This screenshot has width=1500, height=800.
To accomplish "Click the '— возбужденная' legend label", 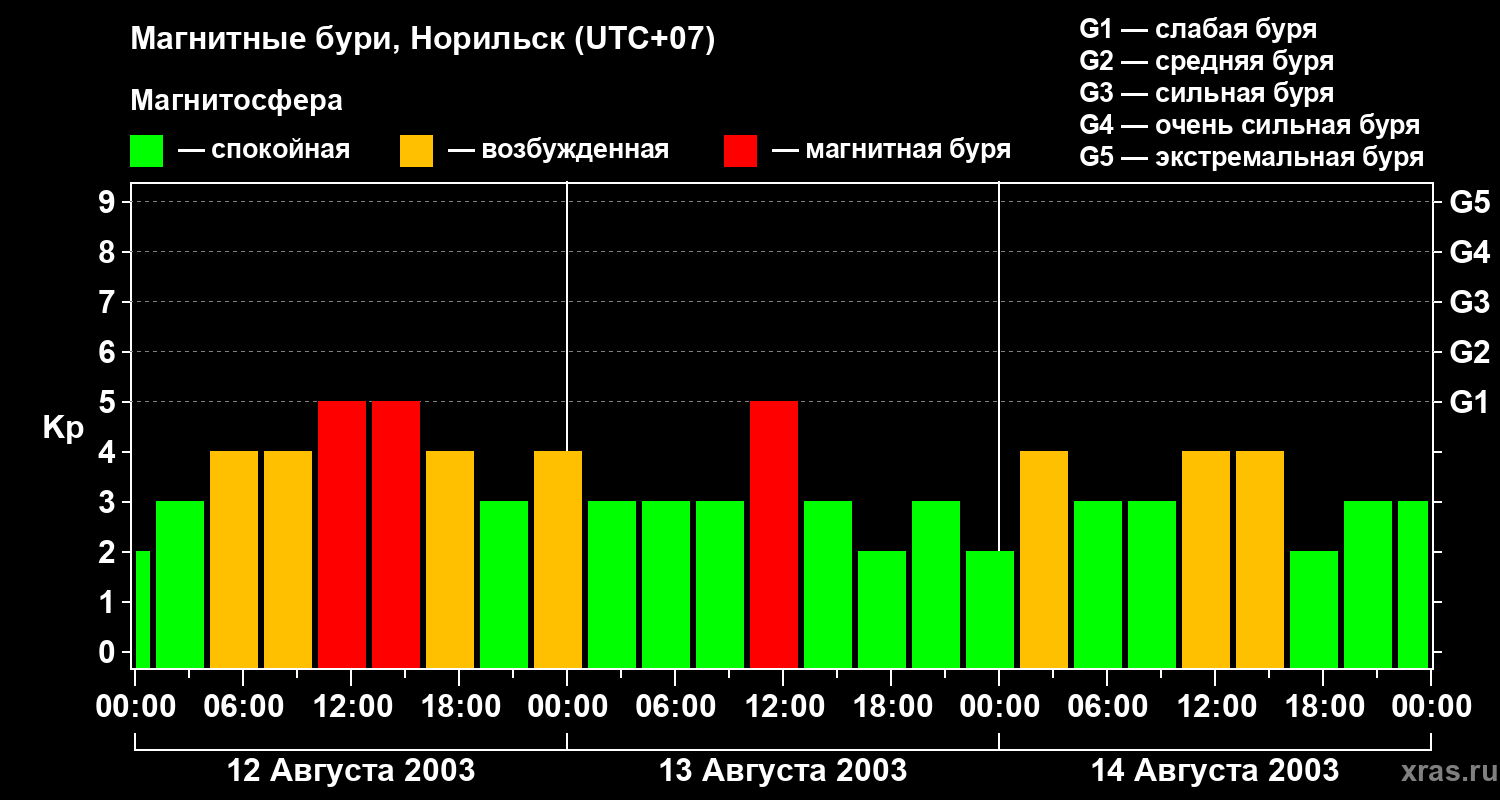I will tap(559, 150).
